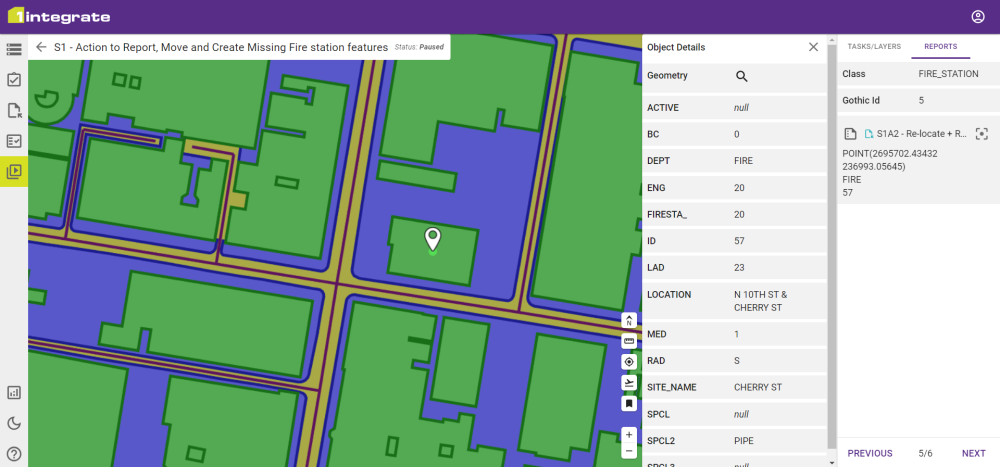Focus on feature with crosshair frame icon
The height and width of the screenshot is (467, 1000).
982,134
